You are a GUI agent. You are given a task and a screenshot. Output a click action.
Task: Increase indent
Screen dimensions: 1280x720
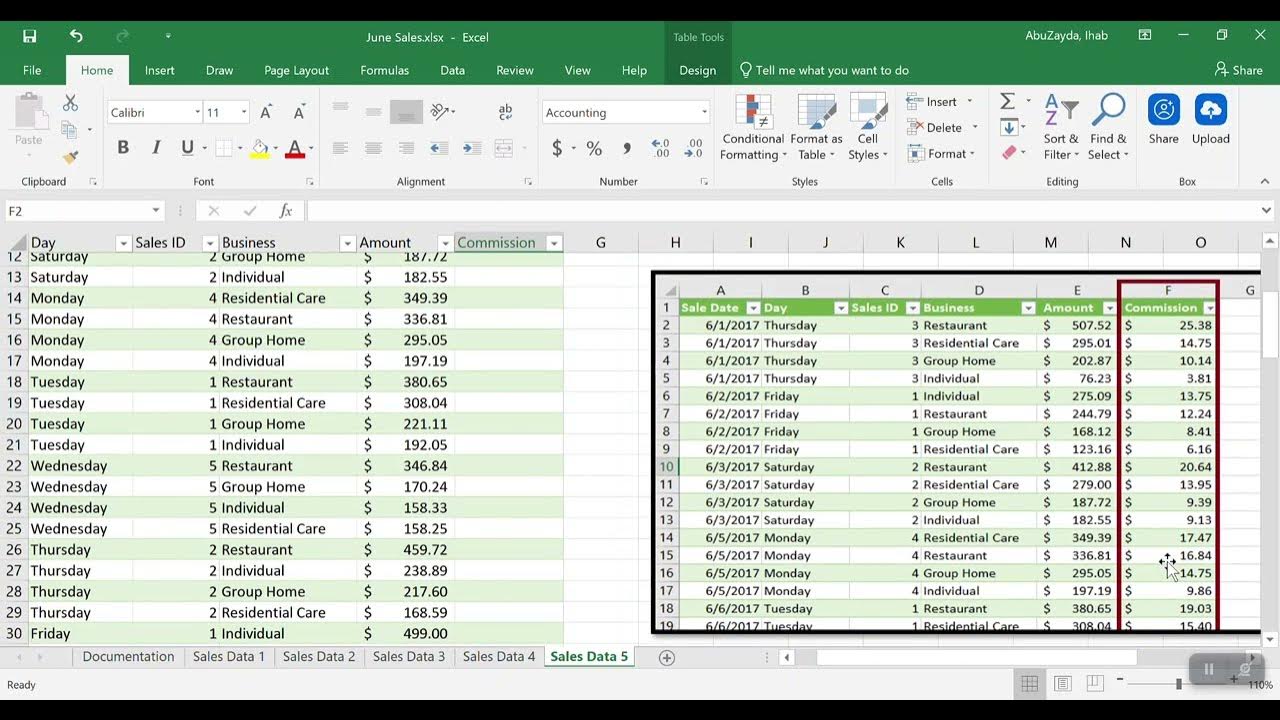point(471,148)
